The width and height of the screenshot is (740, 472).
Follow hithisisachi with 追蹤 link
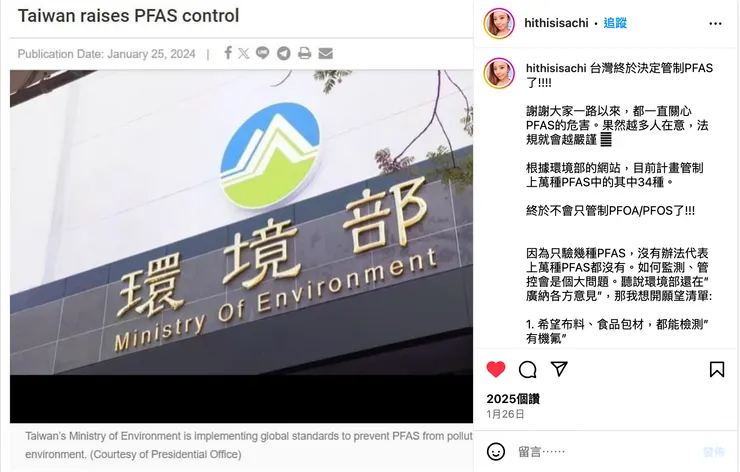pos(615,23)
